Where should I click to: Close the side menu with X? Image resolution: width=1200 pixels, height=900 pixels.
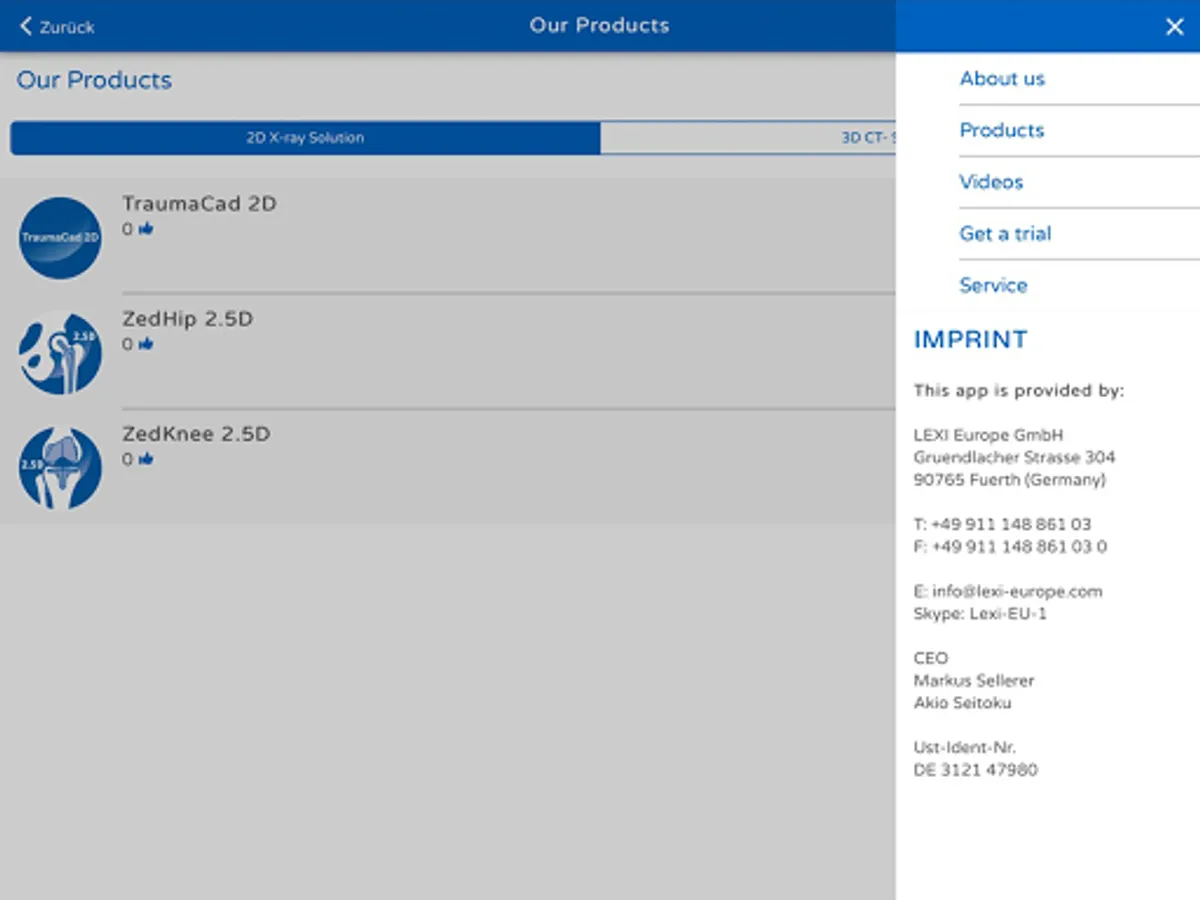click(x=1174, y=27)
